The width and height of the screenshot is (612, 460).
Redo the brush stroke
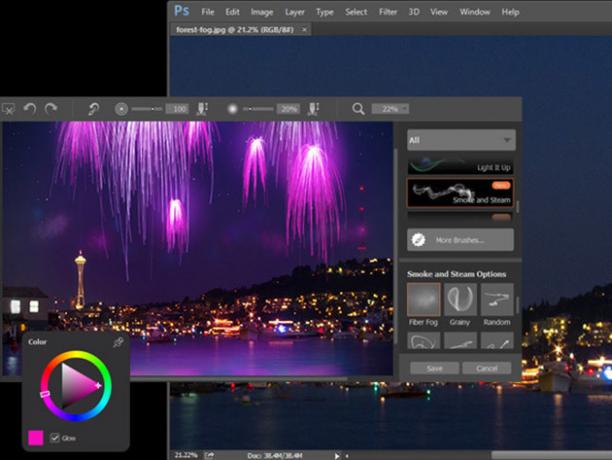(50, 108)
